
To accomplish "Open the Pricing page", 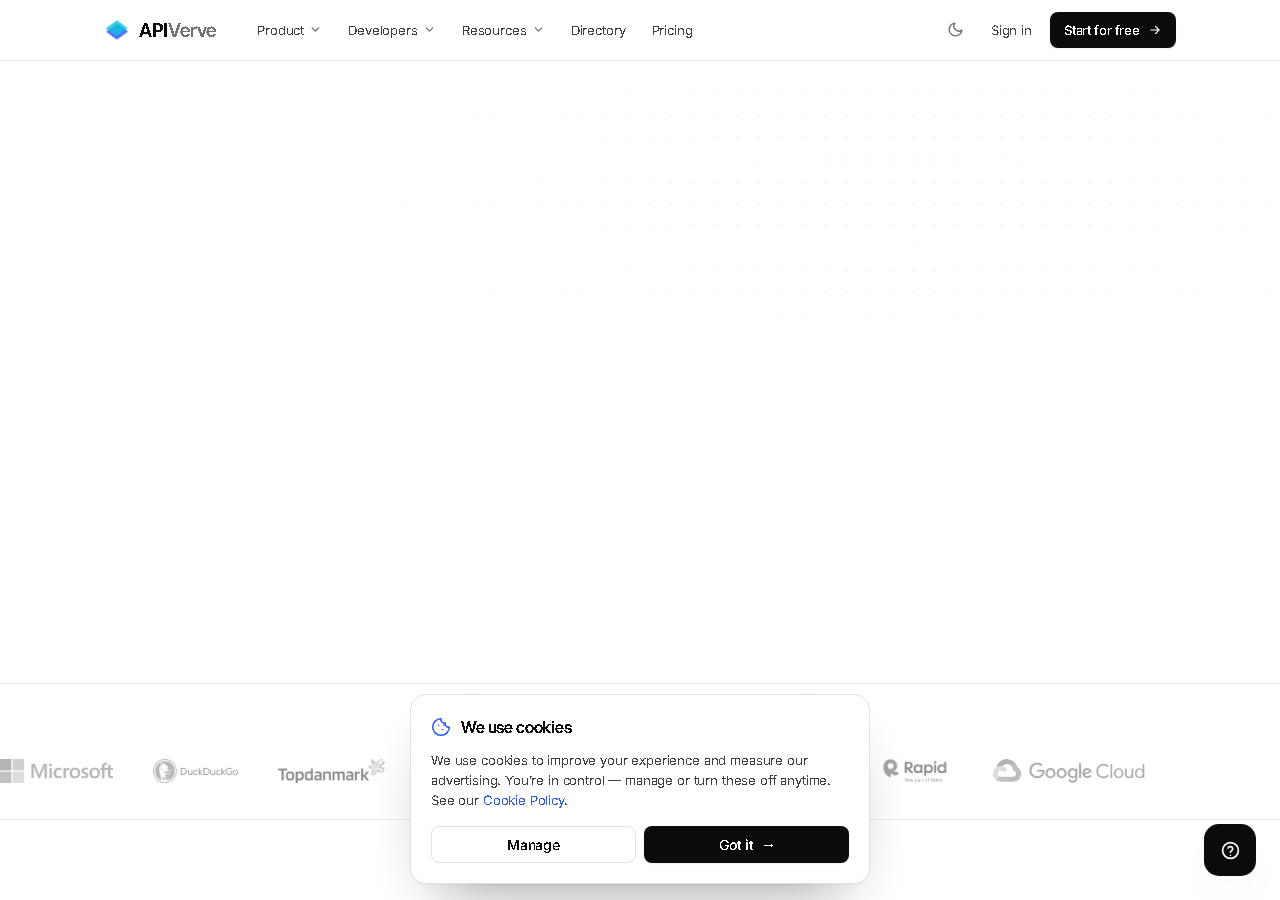I will 672,30.
